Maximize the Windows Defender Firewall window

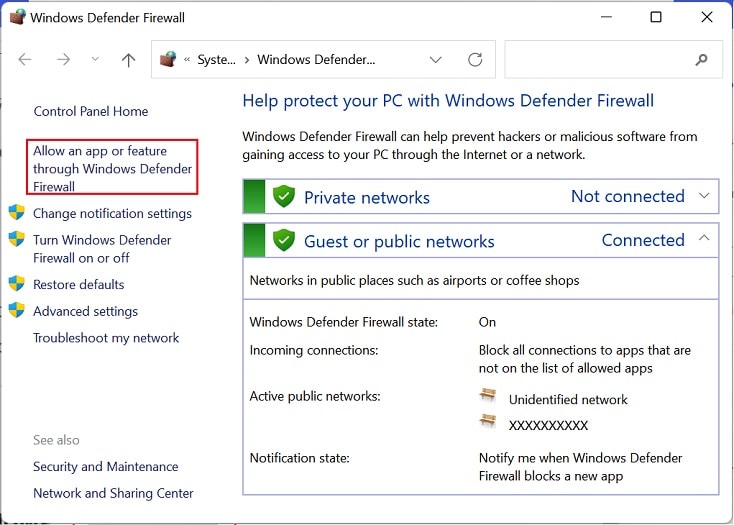coord(656,17)
